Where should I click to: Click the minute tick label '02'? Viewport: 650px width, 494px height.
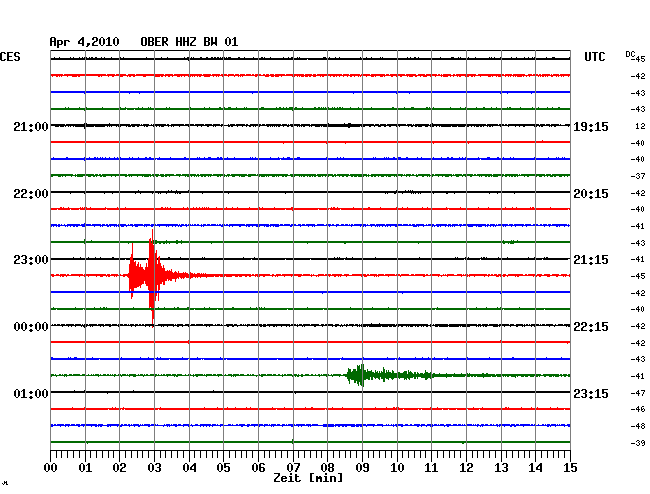coord(119,467)
